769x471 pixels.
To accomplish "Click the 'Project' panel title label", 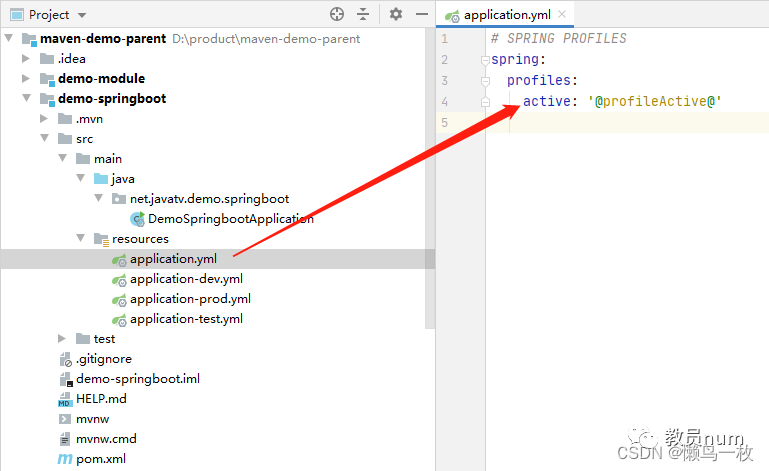I will coord(49,15).
